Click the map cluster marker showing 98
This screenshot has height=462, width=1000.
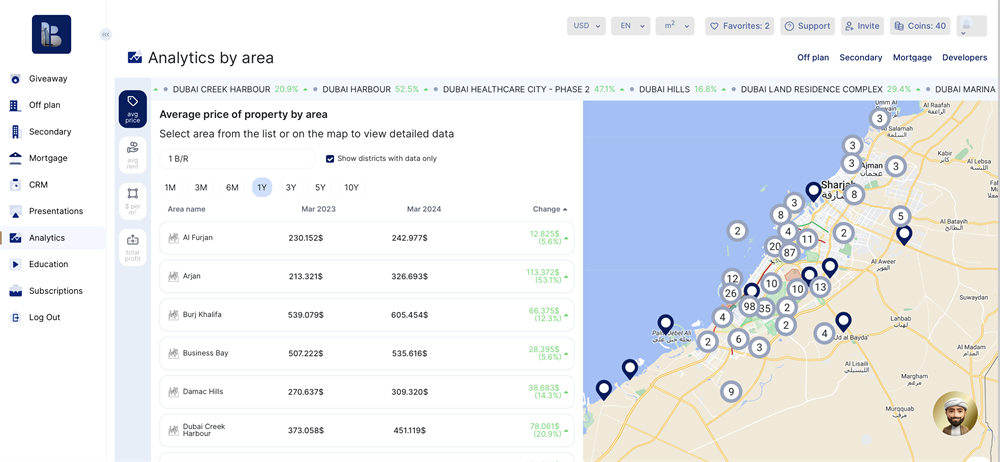coord(749,306)
